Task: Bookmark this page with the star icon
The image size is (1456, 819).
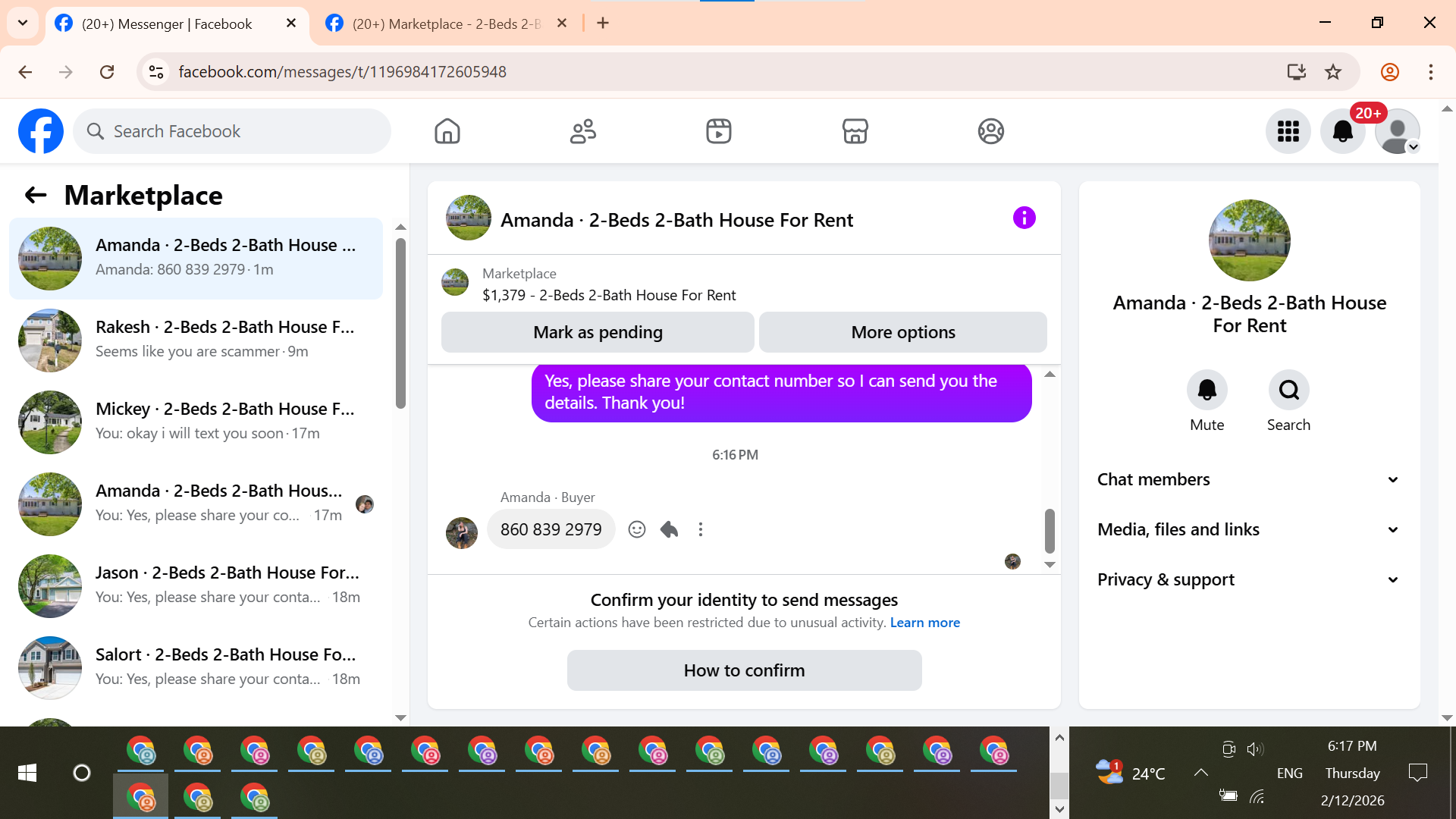Action: [1333, 72]
